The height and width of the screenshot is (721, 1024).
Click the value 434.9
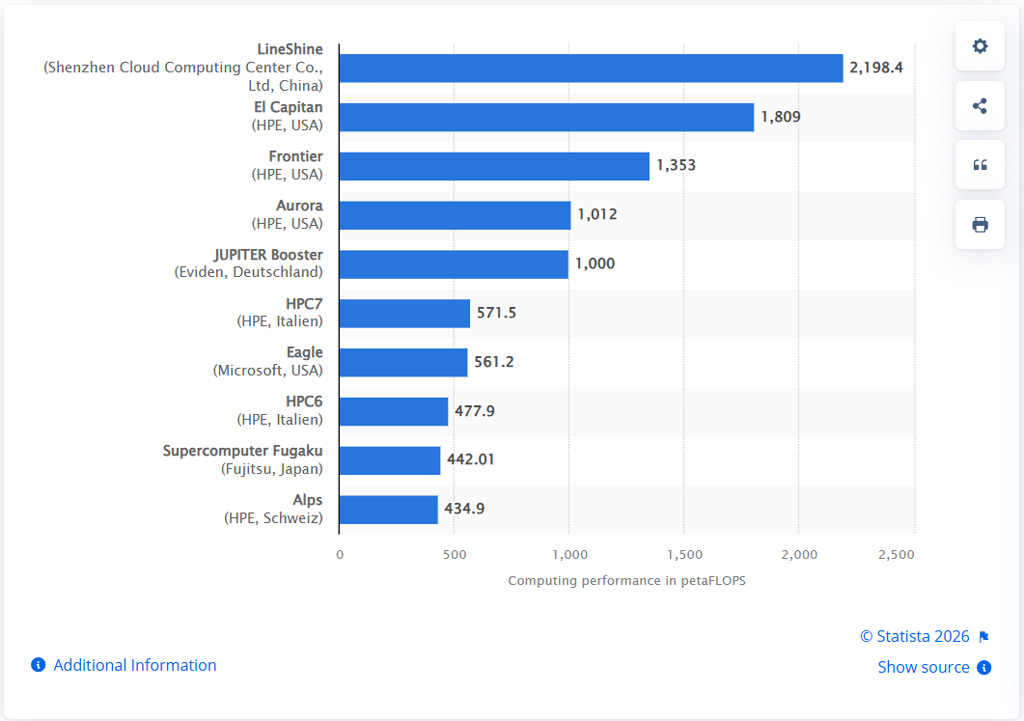tap(464, 509)
